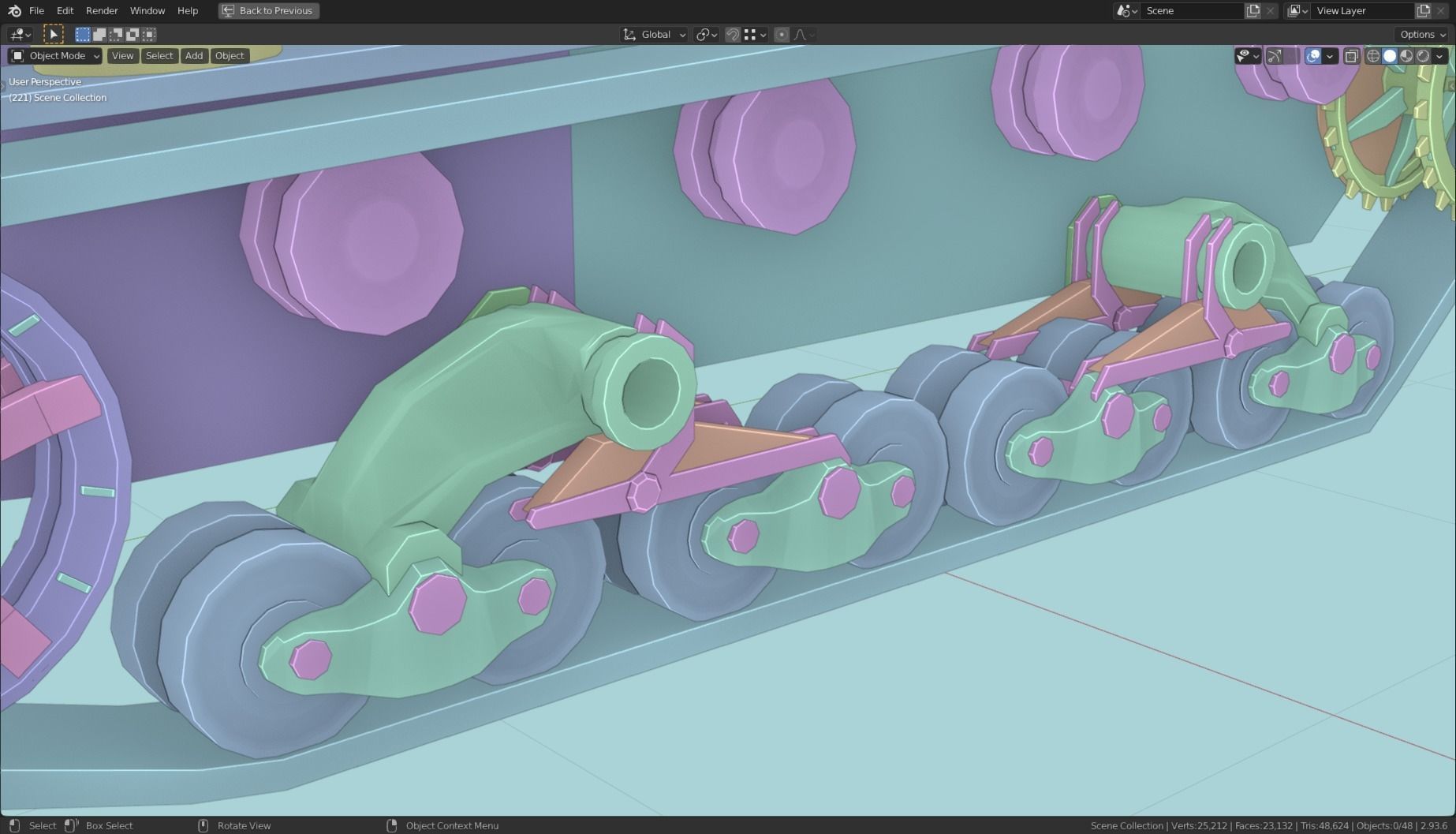Open the Window menu
Screen dimensions: 1456x834
pos(147,10)
